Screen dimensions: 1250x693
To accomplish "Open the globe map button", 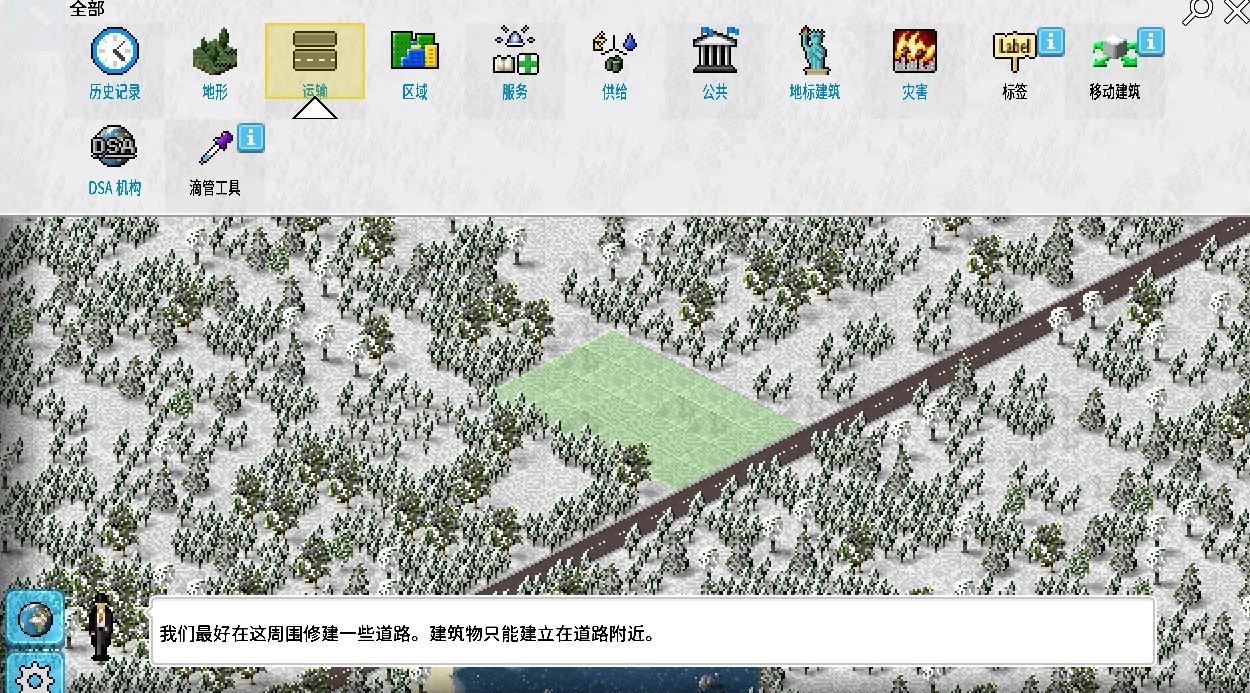I will coord(35,618).
